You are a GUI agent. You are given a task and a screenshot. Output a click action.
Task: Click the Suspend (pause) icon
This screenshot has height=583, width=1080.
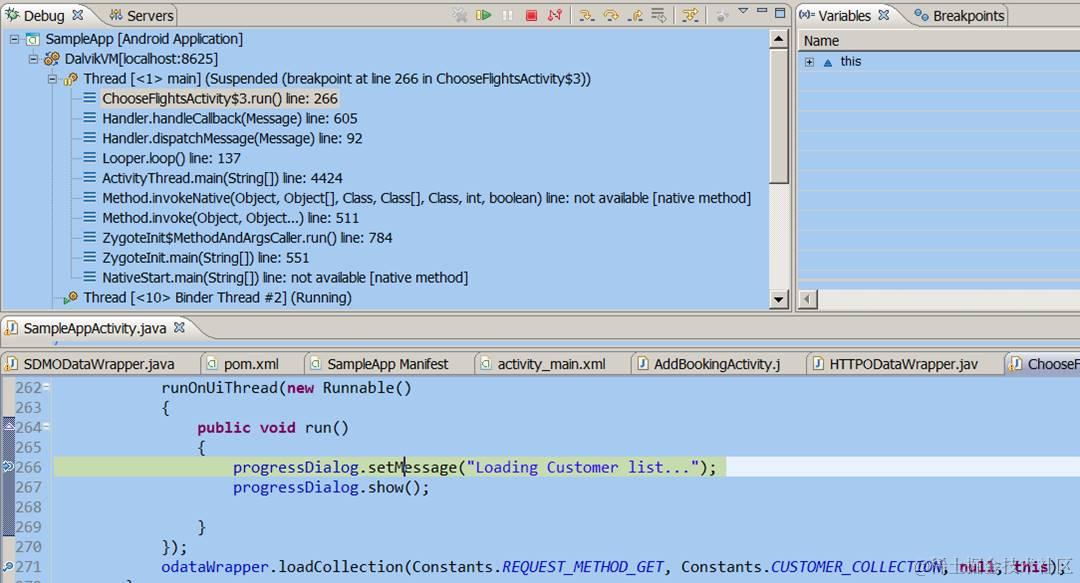point(508,14)
